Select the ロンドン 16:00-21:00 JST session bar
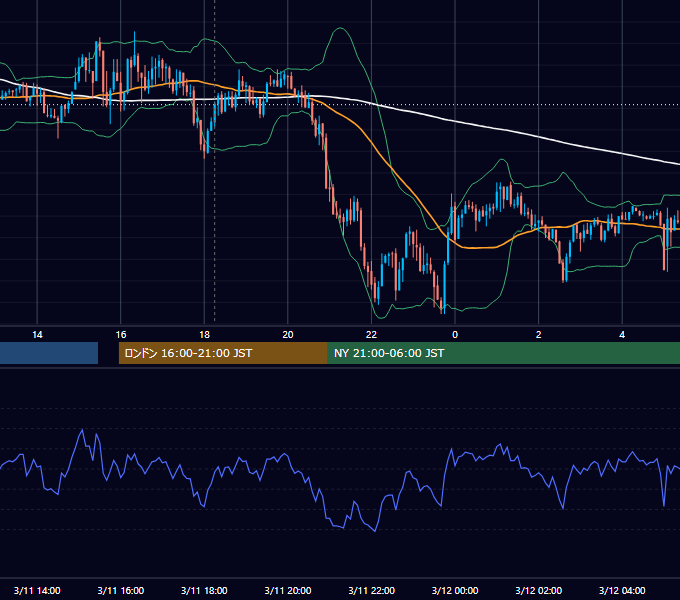The width and height of the screenshot is (680, 600). [x=223, y=353]
